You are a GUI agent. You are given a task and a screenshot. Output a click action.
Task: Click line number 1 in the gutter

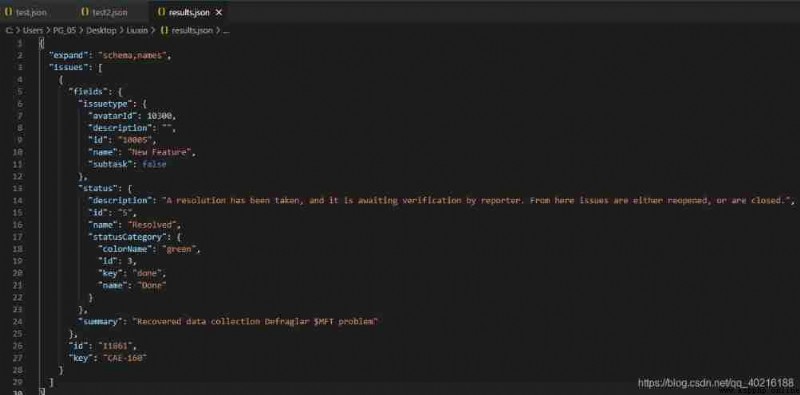[19, 43]
